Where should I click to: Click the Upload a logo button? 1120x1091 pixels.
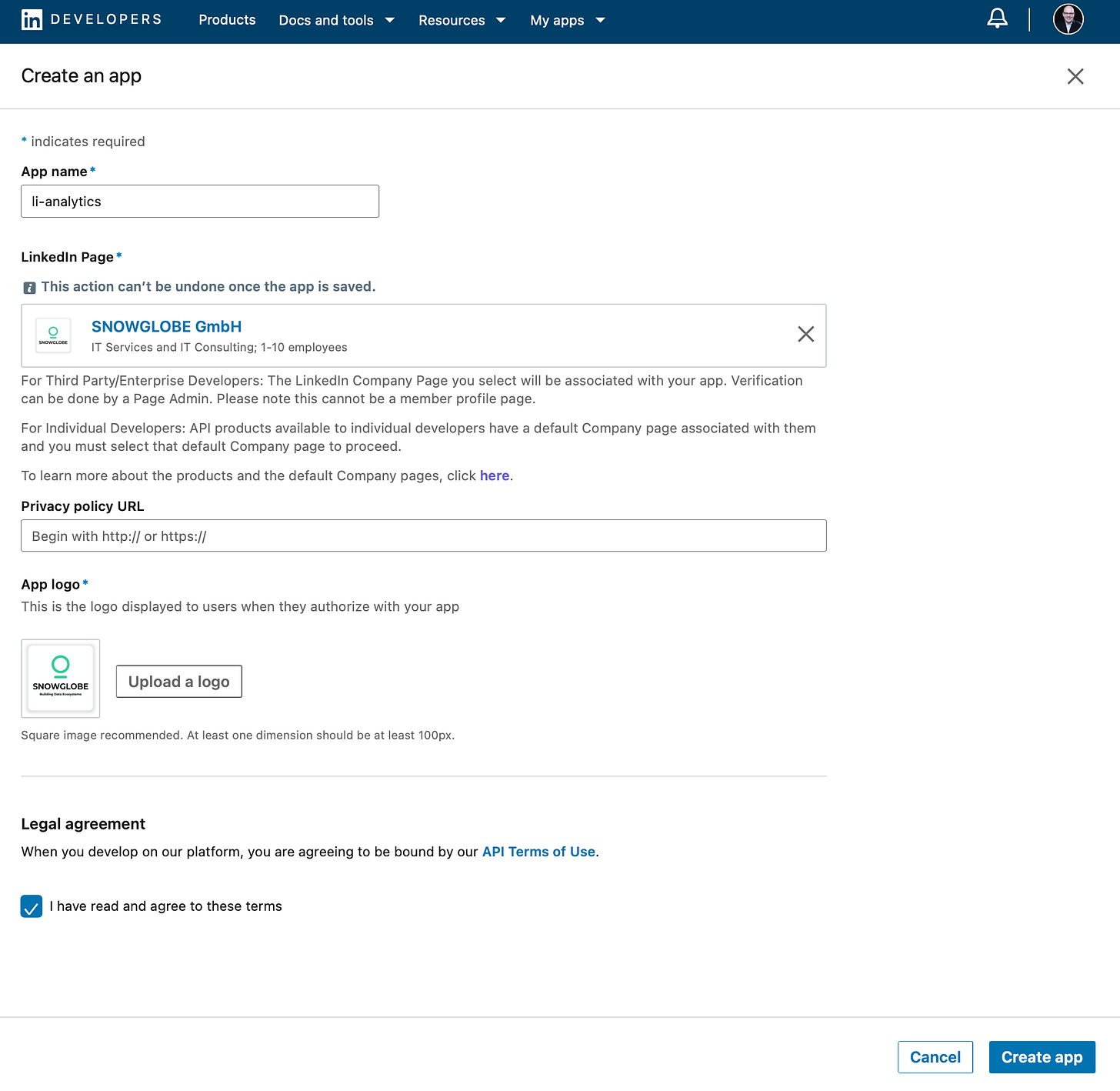click(179, 682)
